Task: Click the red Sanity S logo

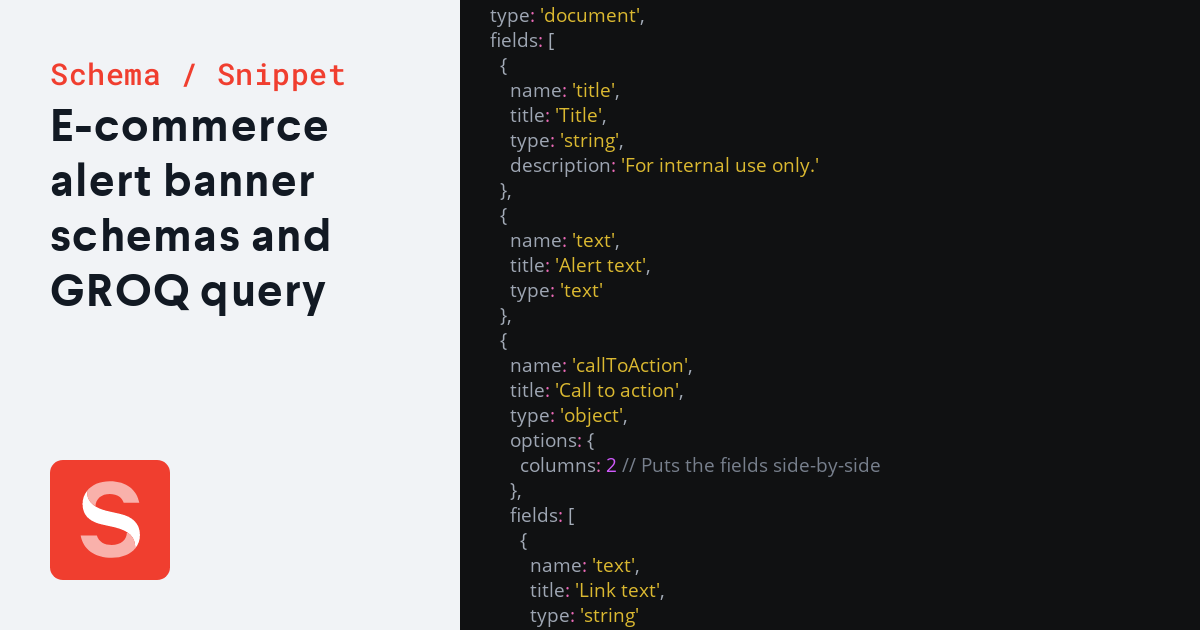Action: 110,520
